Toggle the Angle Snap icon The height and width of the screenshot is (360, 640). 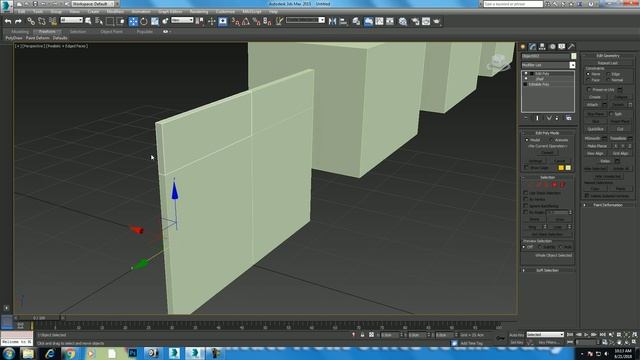[x=246, y=21]
